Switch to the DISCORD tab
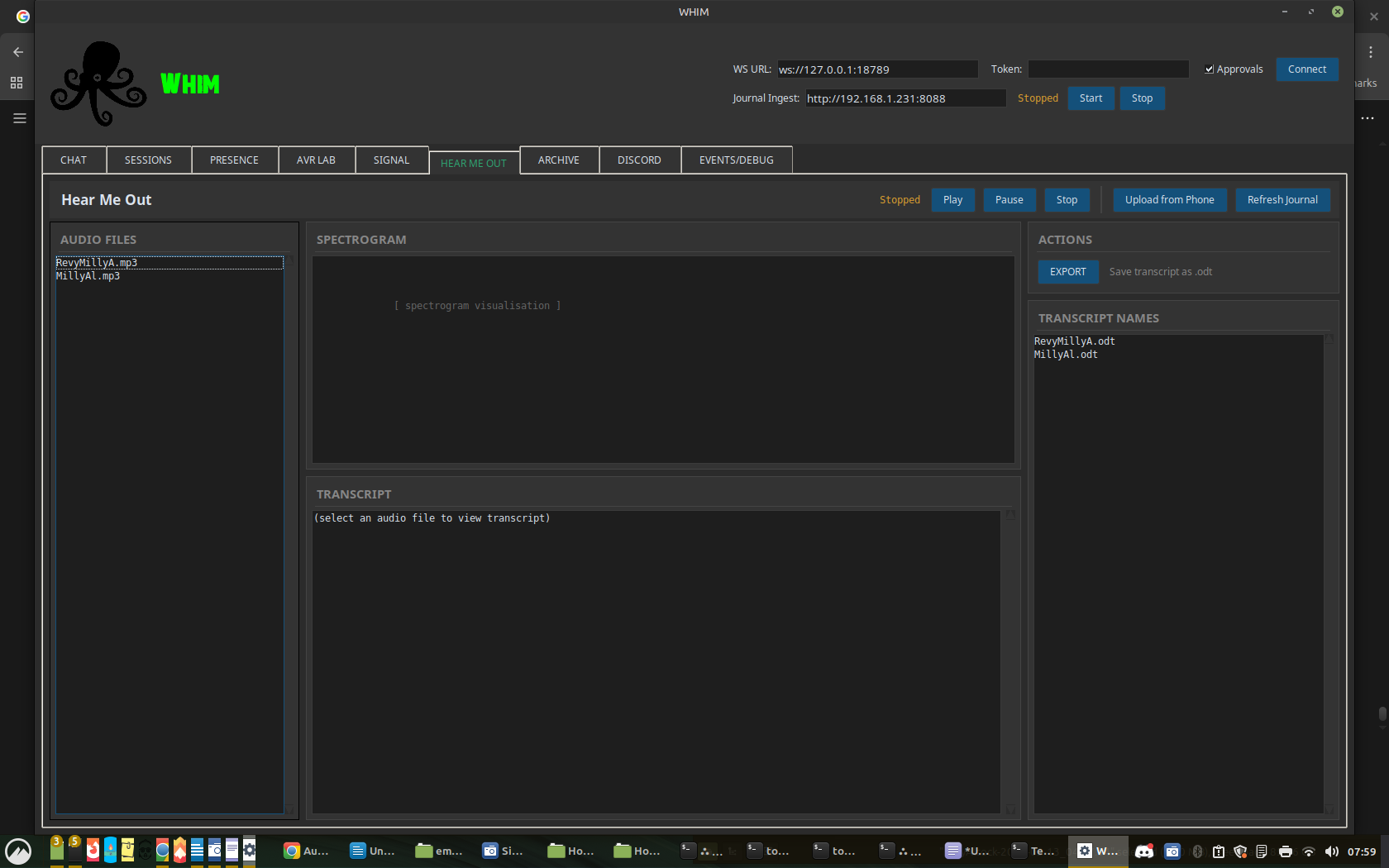 [x=639, y=160]
